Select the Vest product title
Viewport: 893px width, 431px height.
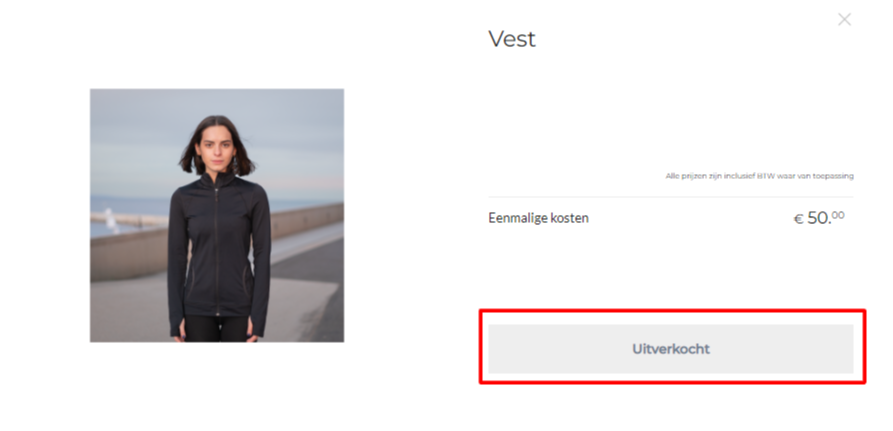(512, 39)
